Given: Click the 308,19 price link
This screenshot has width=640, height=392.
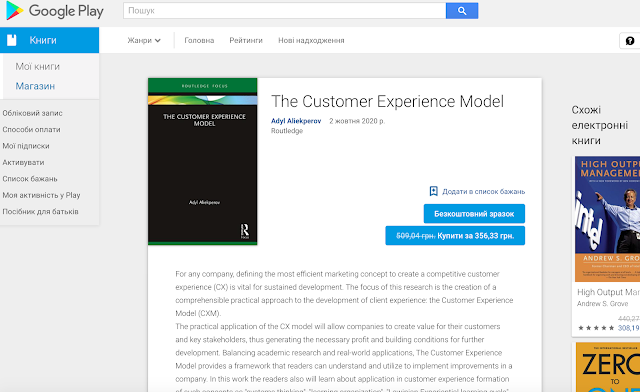Looking at the screenshot, I should (629, 328).
